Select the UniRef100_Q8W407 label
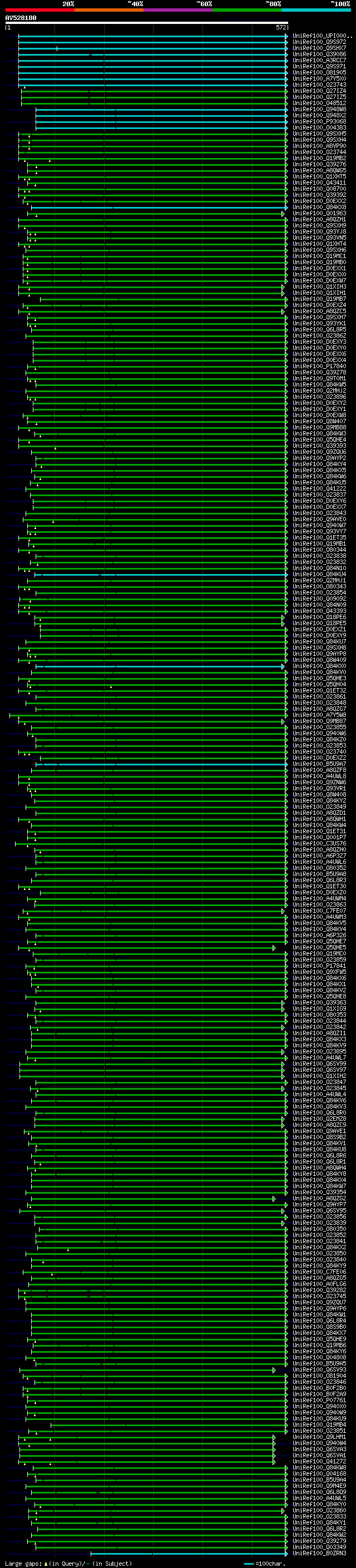The height and width of the screenshot is (1568, 356). pyautogui.click(x=319, y=421)
